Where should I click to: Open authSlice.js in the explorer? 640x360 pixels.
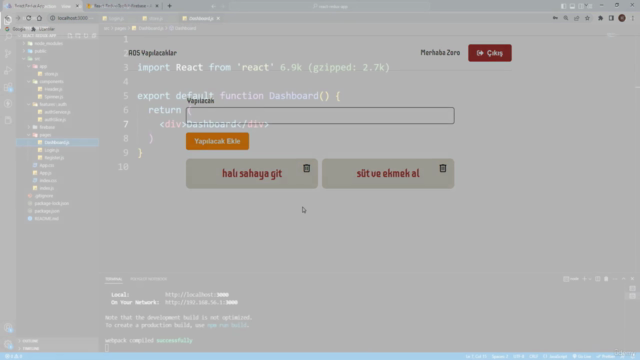coord(55,120)
